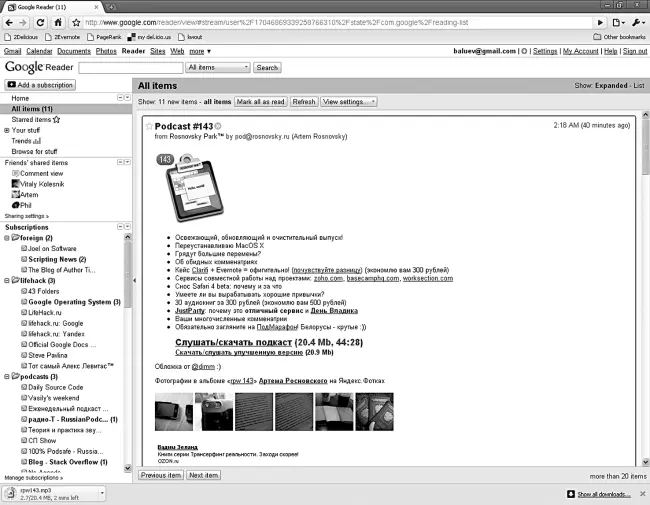Select All items in the sidebar
Image resolution: width=650 pixels, height=505 pixels.
point(66,109)
